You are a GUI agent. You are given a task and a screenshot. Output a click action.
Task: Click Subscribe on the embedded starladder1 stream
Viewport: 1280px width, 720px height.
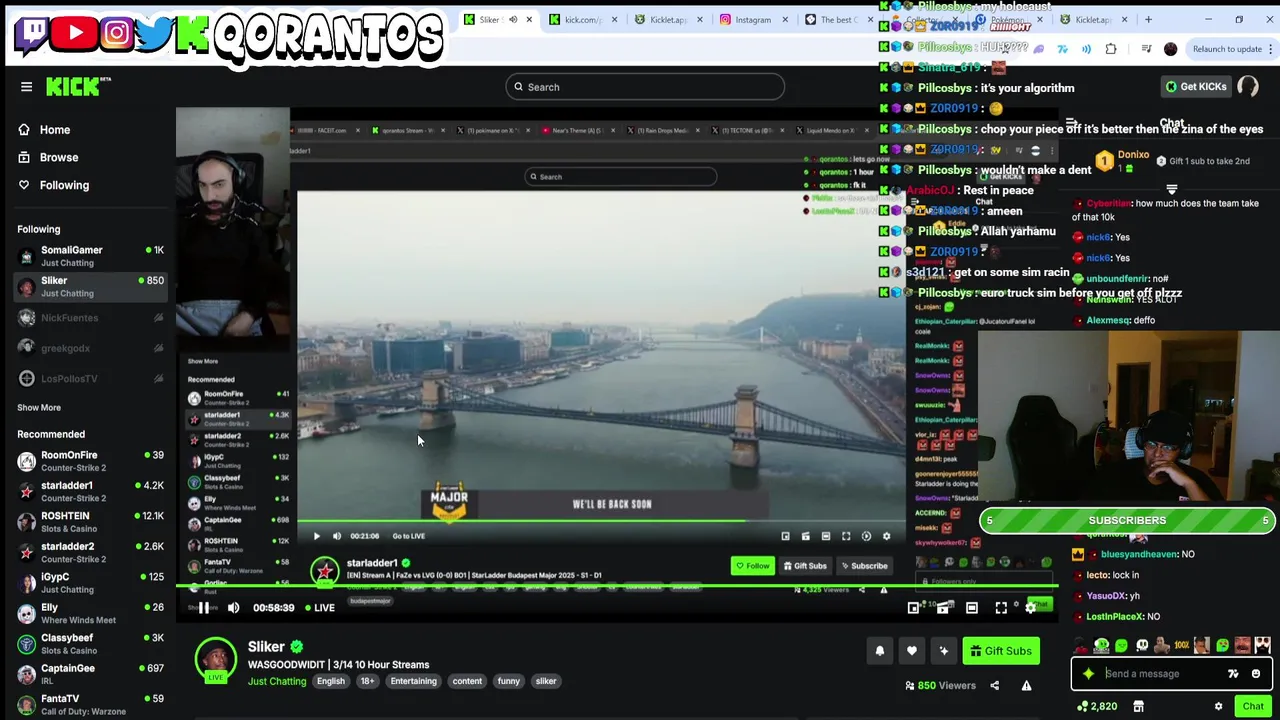(864, 566)
